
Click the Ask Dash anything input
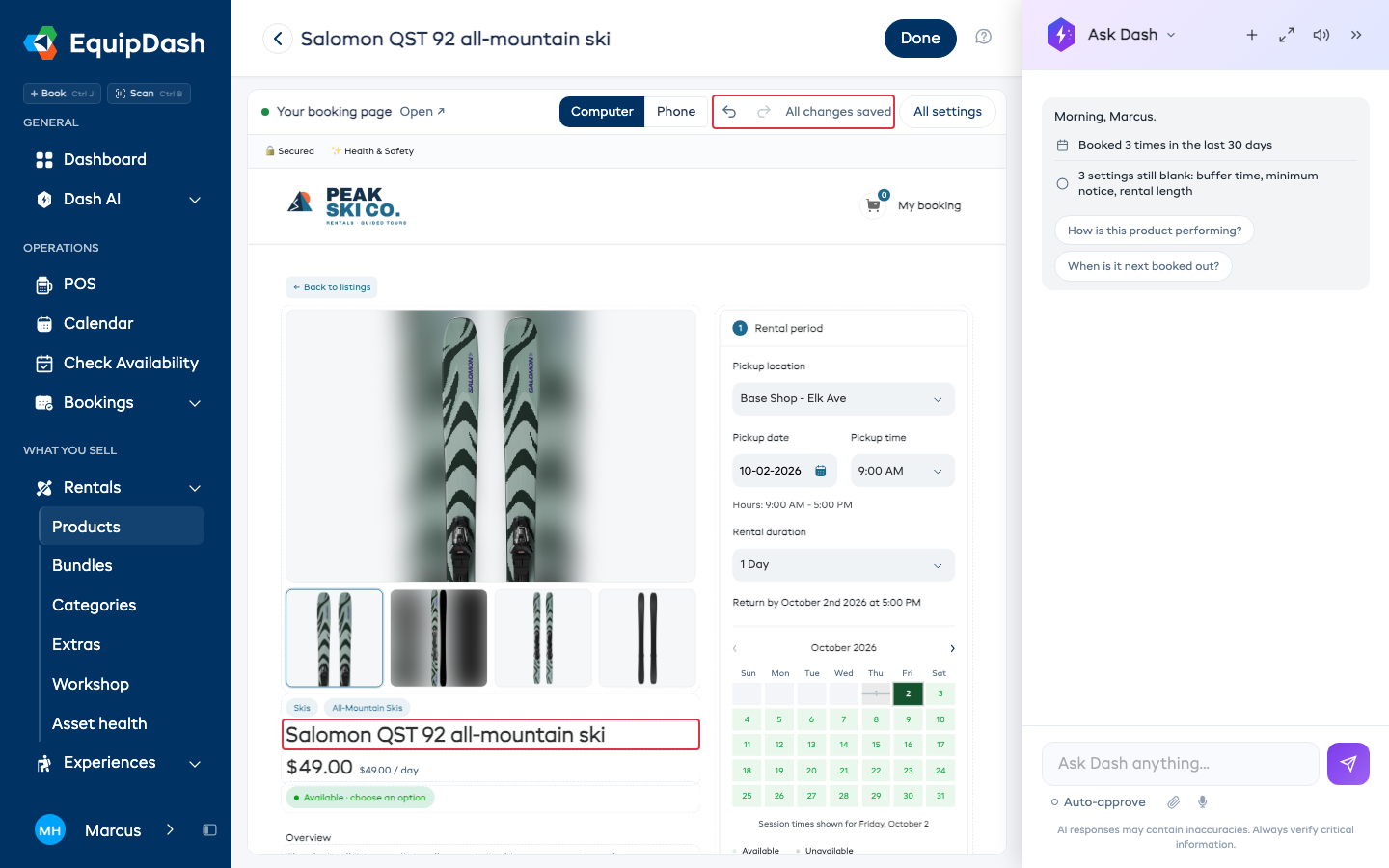(1180, 764)
